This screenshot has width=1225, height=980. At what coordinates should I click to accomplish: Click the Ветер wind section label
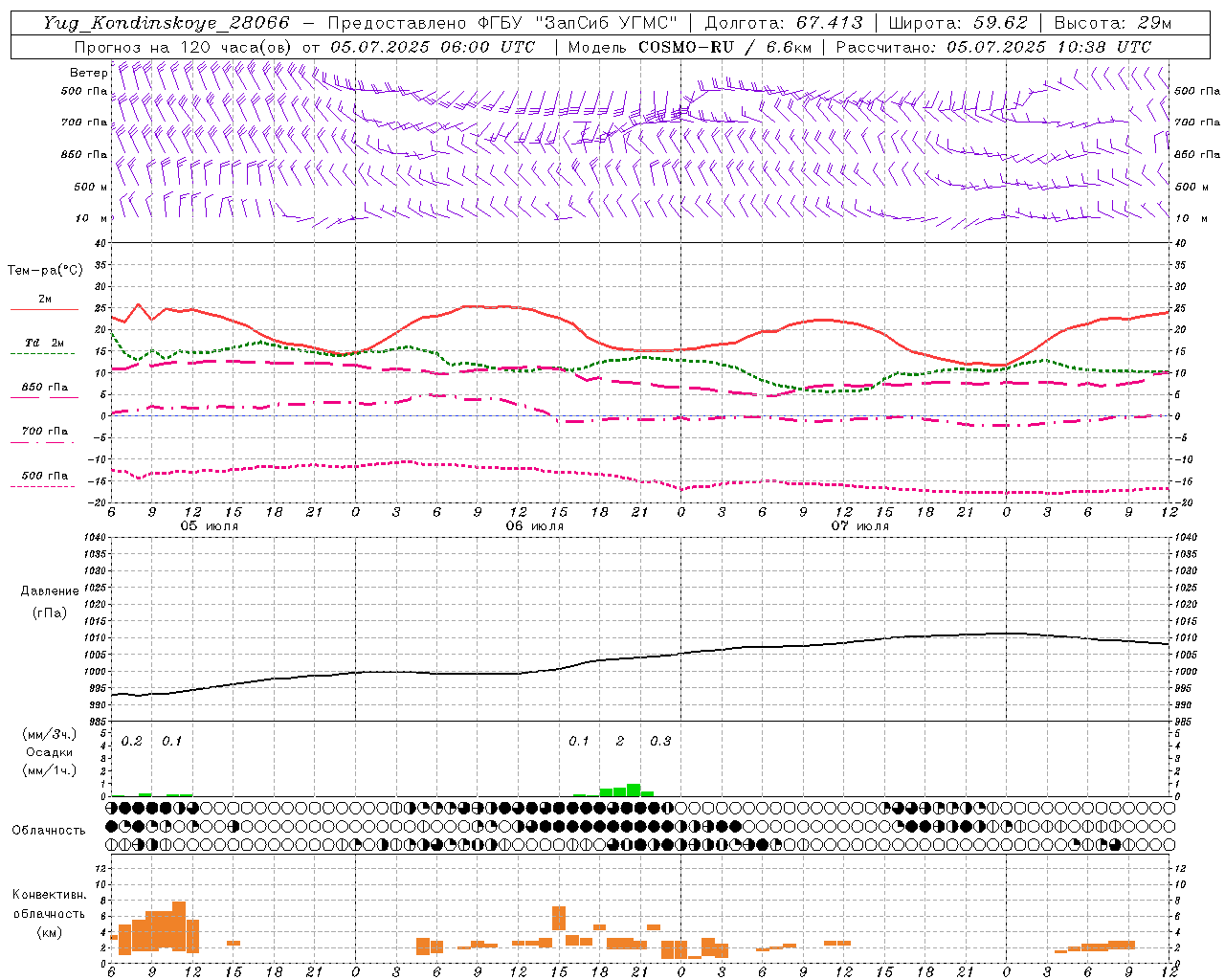tap(88, 73)
